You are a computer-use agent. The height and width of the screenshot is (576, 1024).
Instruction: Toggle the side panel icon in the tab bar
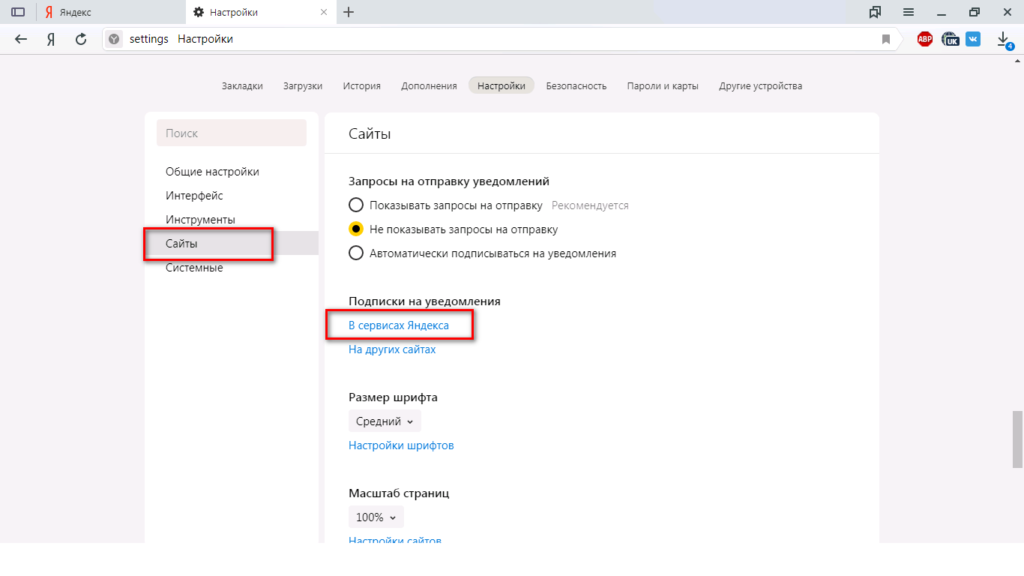(18, 12)
